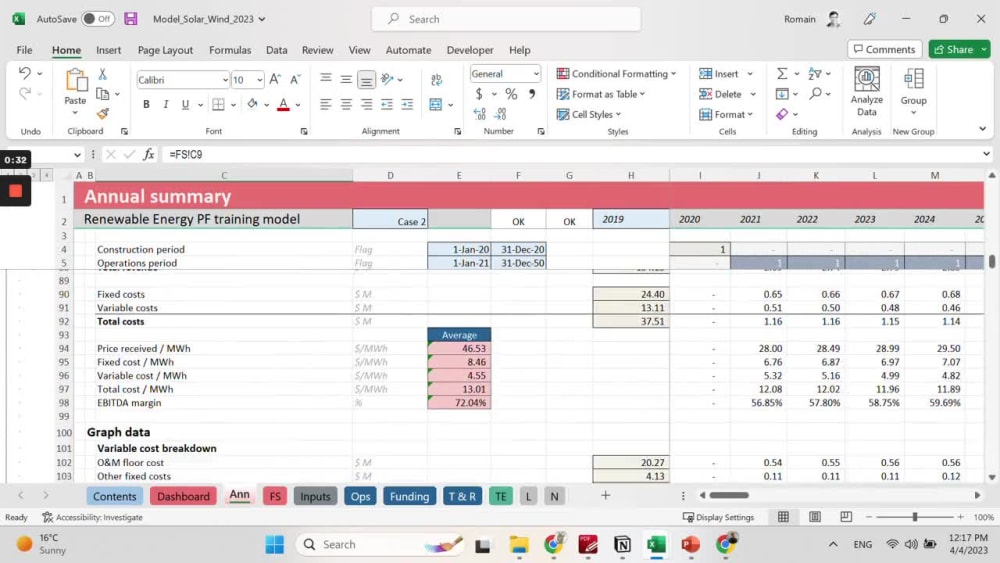Click the Redo arrow icon
Image resolution: width=1000 pixels, height=563 pixels.
(24, 94)
